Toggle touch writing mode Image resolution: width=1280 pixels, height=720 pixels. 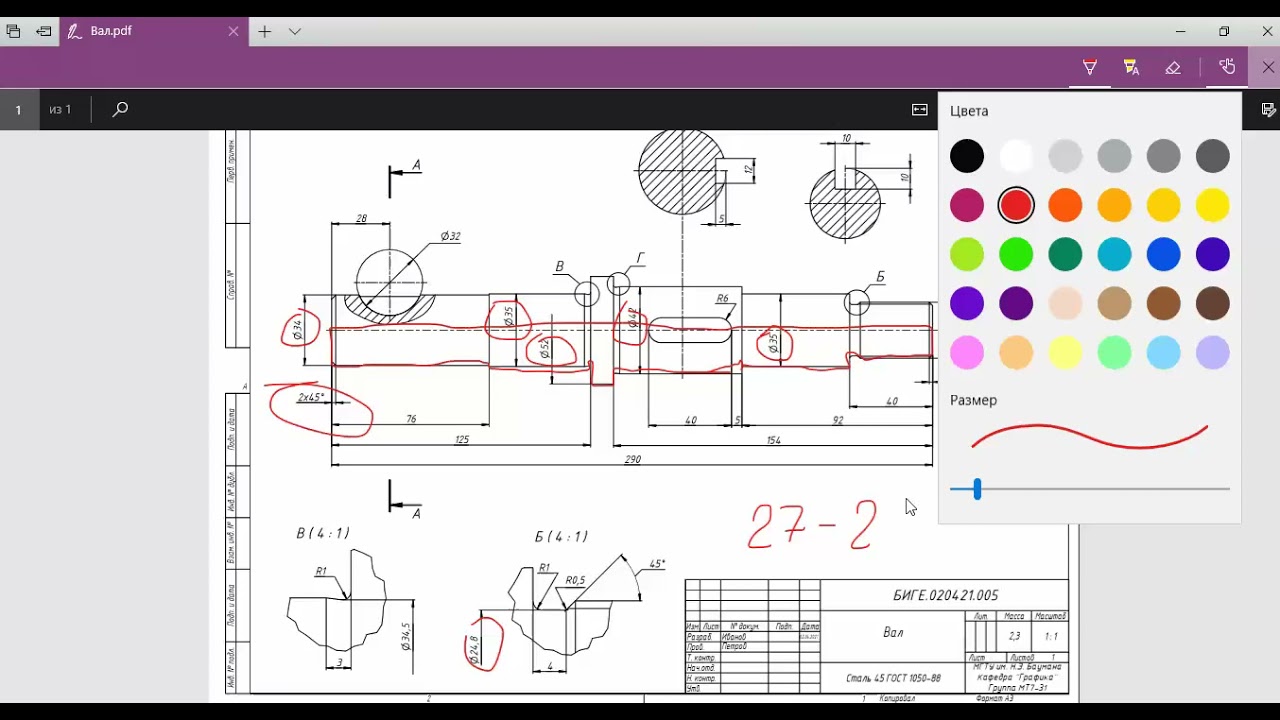pos(1227,67)
